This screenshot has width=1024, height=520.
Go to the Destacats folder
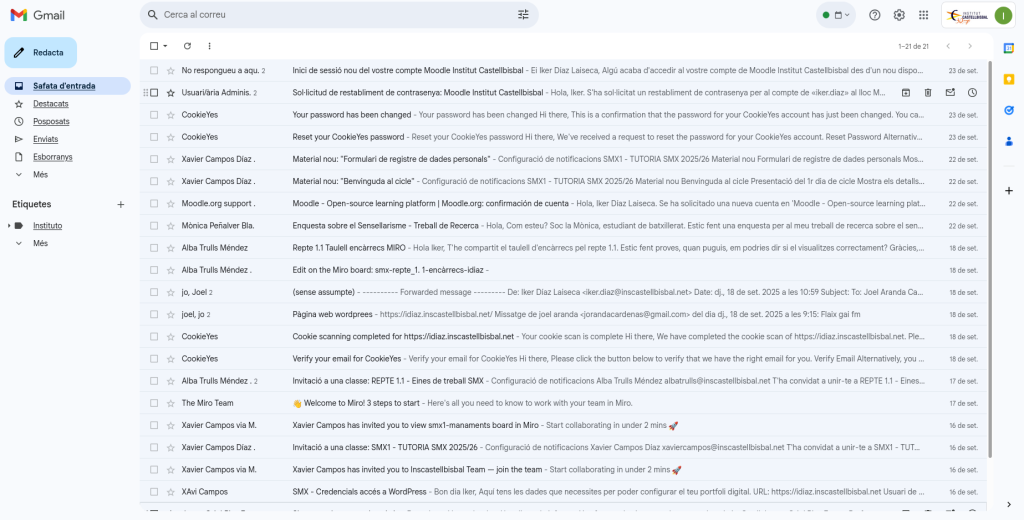[50, 104]
